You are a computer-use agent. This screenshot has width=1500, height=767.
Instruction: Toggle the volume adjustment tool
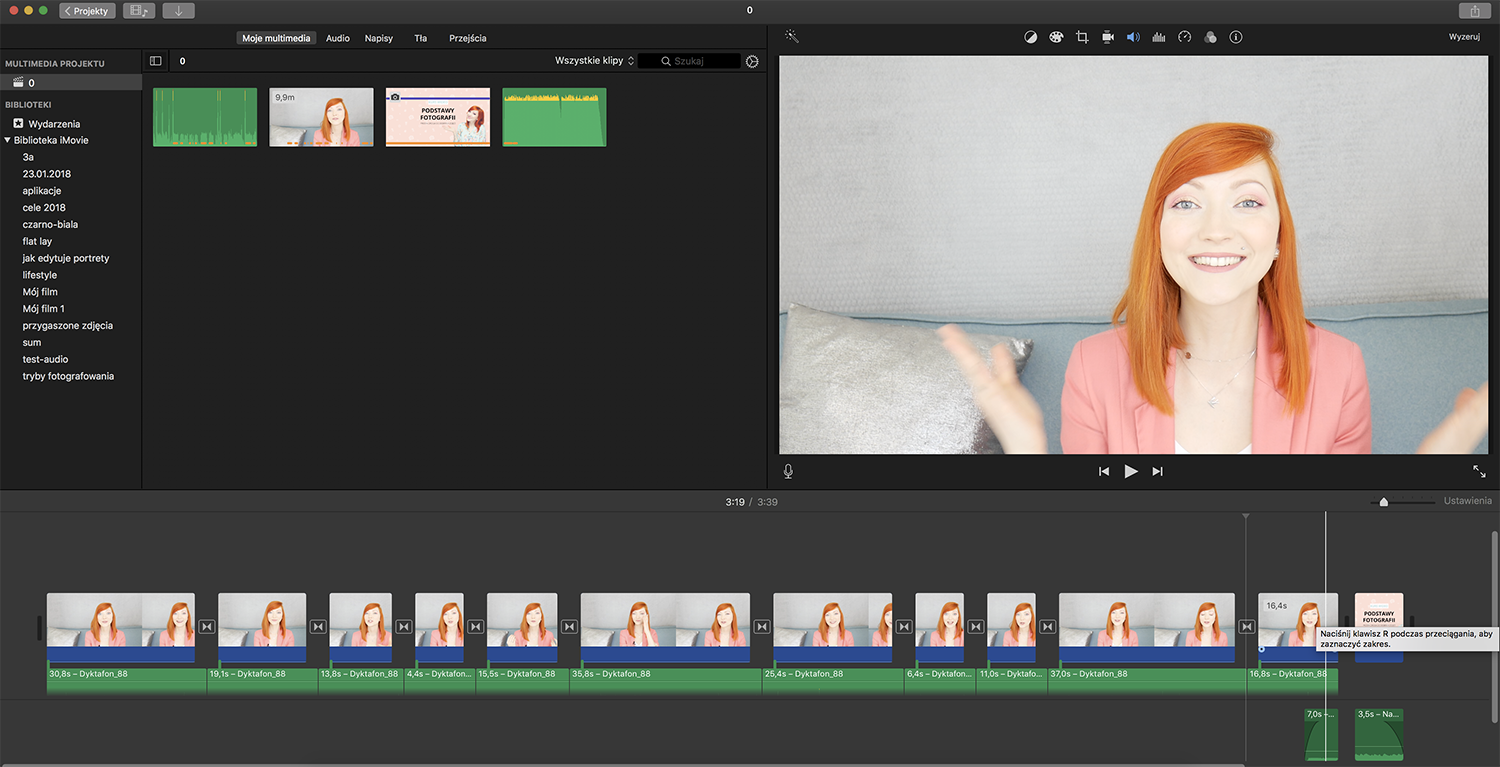click(x=1133, y=37)
